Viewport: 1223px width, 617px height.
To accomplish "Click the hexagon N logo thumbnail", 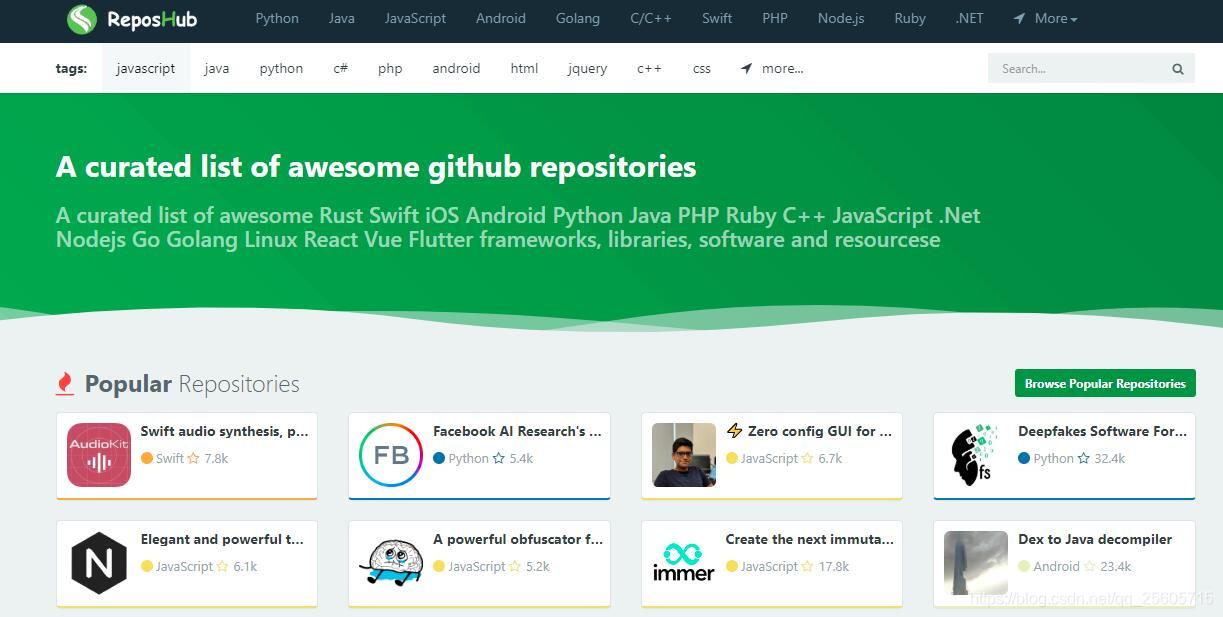I will tap(99, 563).
